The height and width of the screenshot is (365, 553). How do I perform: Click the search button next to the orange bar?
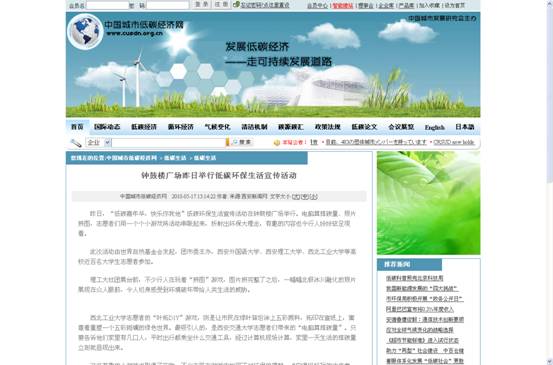[242, 142]
